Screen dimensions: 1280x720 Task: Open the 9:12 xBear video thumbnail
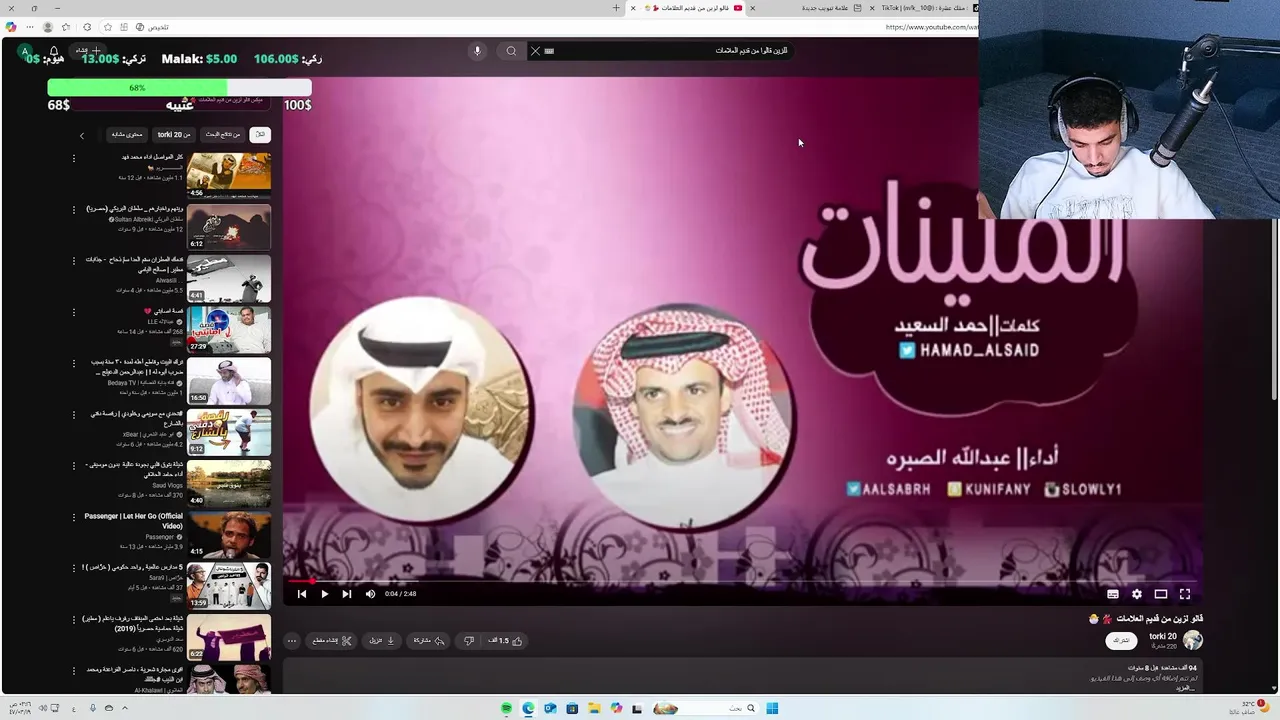coord(229,432)
